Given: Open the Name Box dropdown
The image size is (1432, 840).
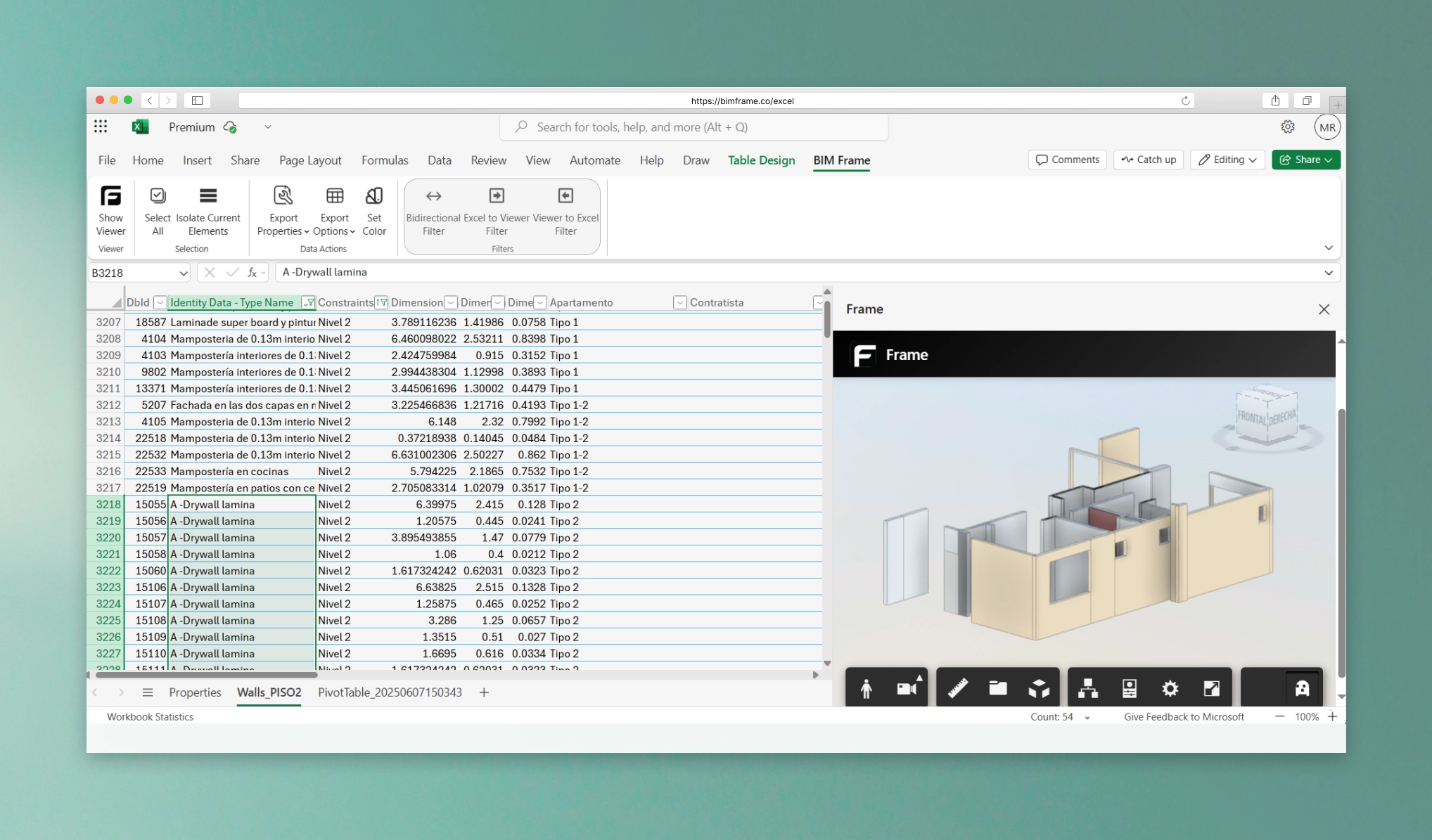Looking at the screenshot, I should tap(184, 273).
